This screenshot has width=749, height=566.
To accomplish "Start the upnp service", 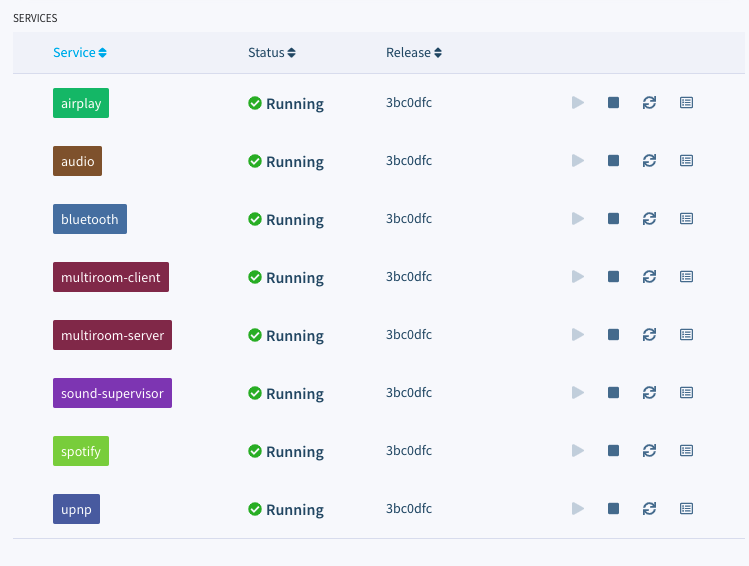I will click(578, 509).
